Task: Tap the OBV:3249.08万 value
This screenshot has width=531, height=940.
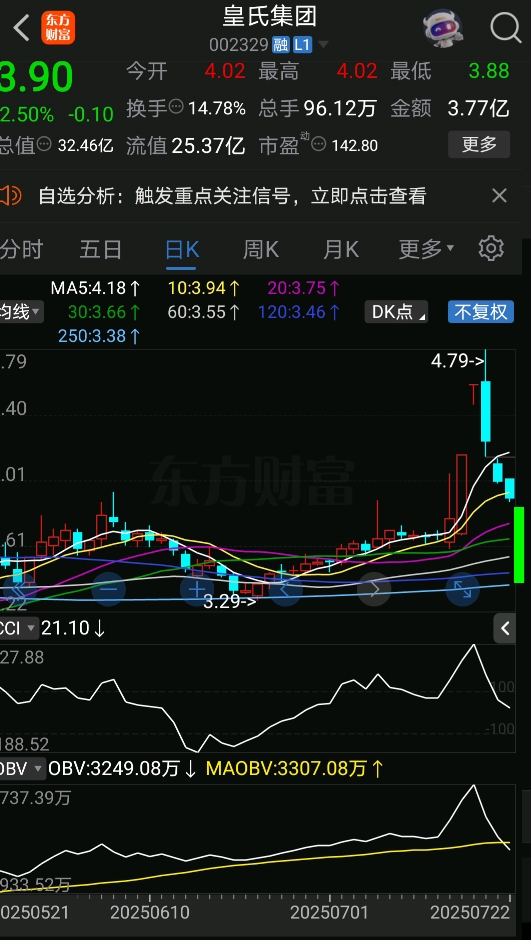Action: tap(122, 769)
